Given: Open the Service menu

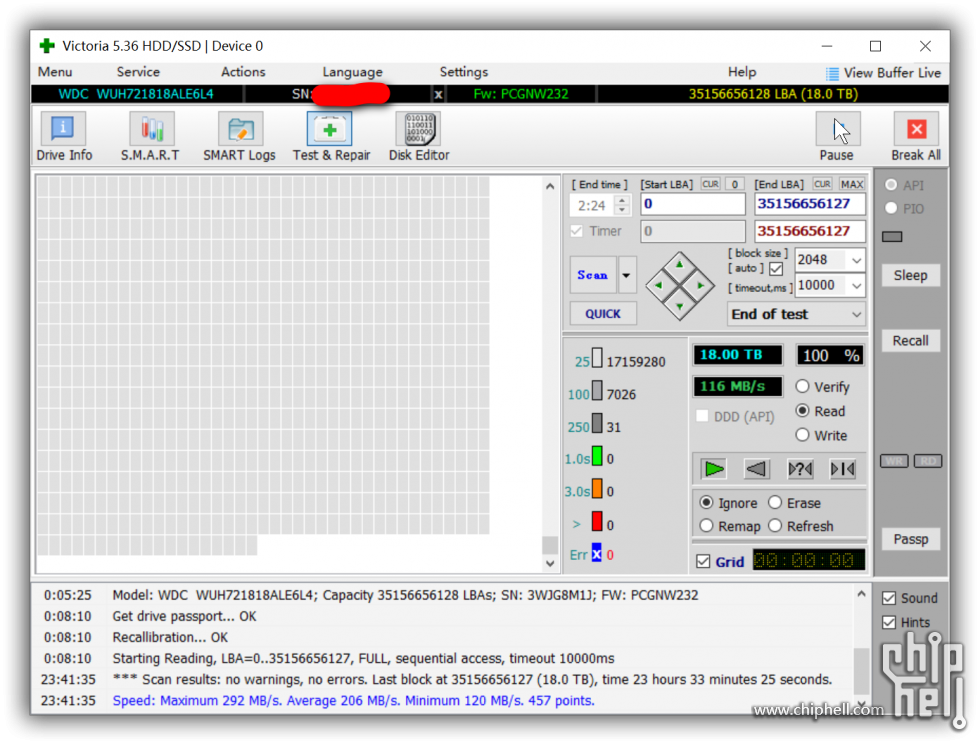Looking at the screenshot, I should (x=138, y=72).
